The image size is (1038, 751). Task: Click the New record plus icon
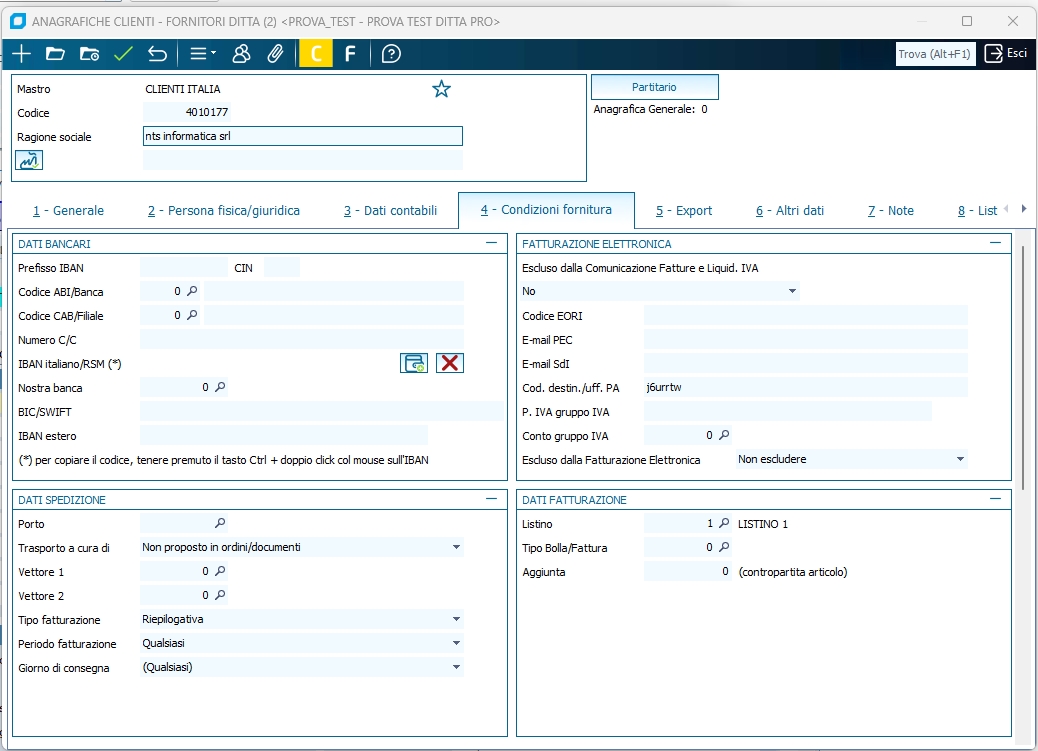click(x=21, y=54)
